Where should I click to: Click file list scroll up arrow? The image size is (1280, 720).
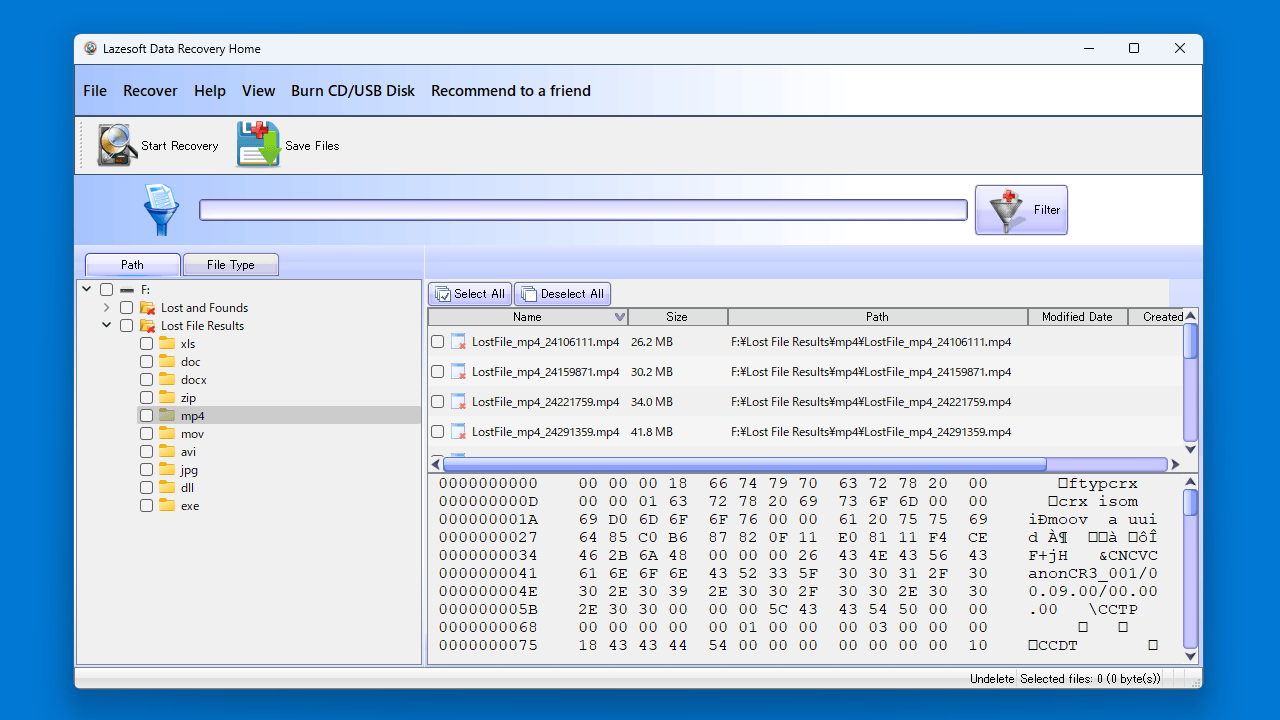pos(1190,317)
